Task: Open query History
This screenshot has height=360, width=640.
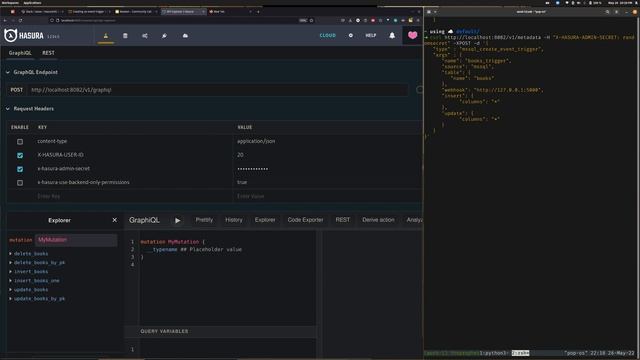Action: click(x=234, y=220)
